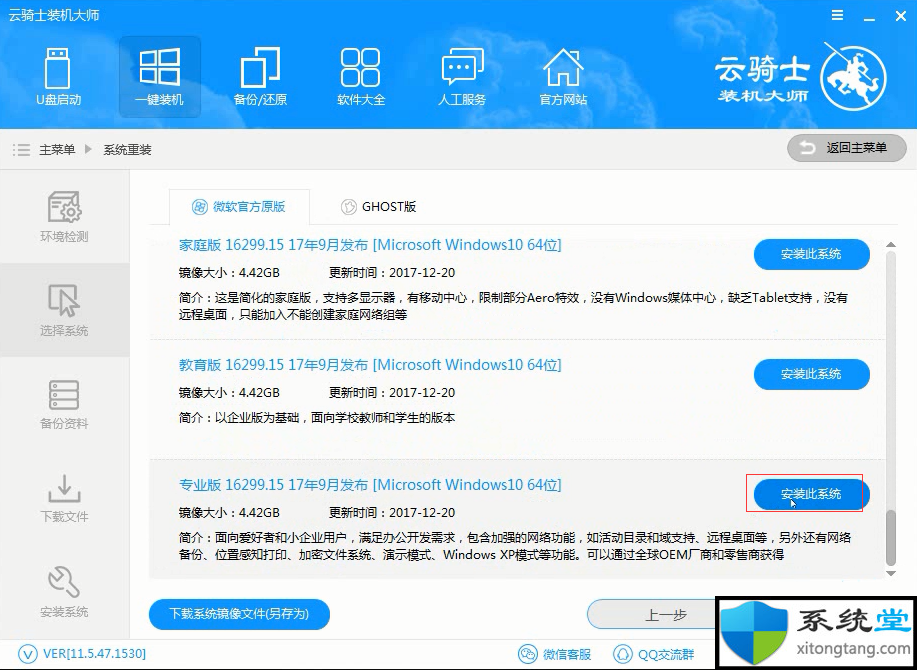Open the title bar menu dash icon
The width and height of the screenshot is (917, 670).
coord(838,16)
